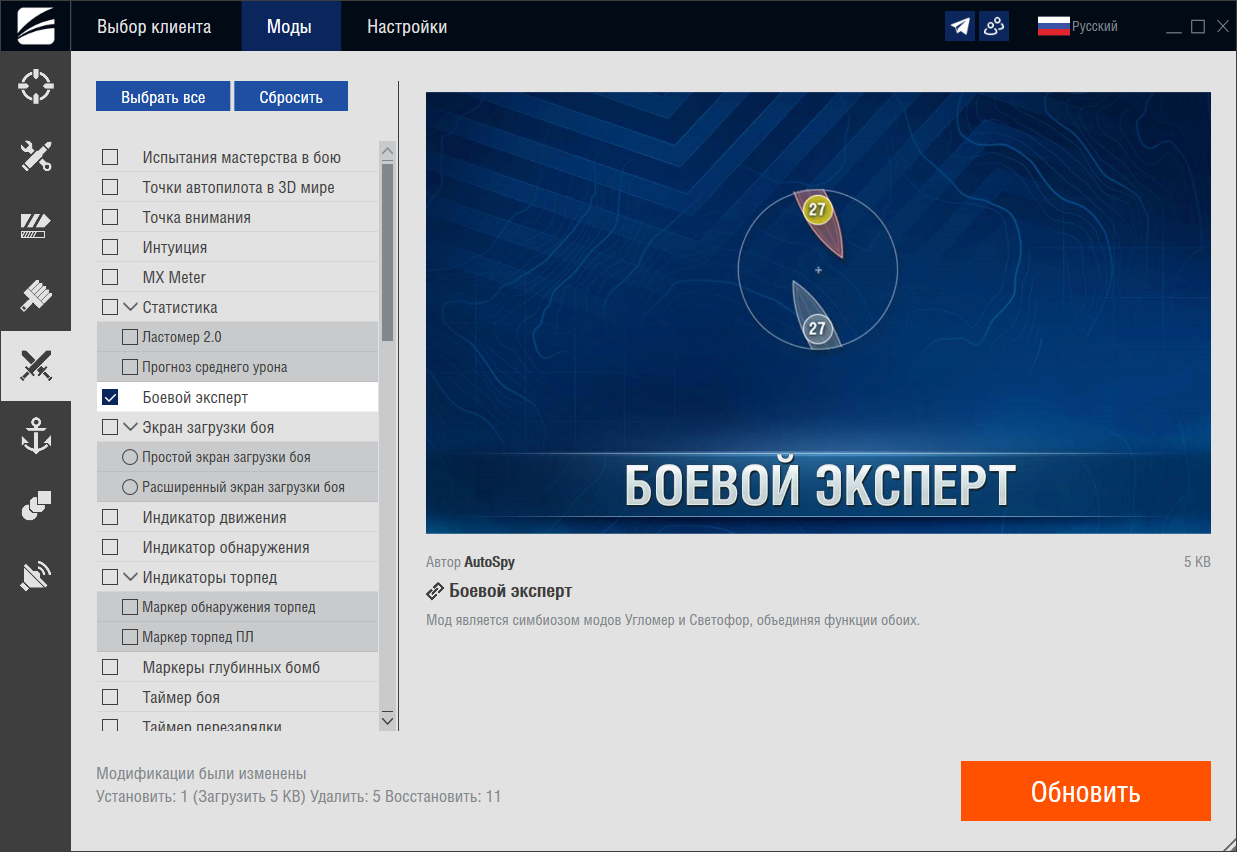1237x852 pixels.
Task: Tick the Таймер боя checkbox
Action: point(110,697)
